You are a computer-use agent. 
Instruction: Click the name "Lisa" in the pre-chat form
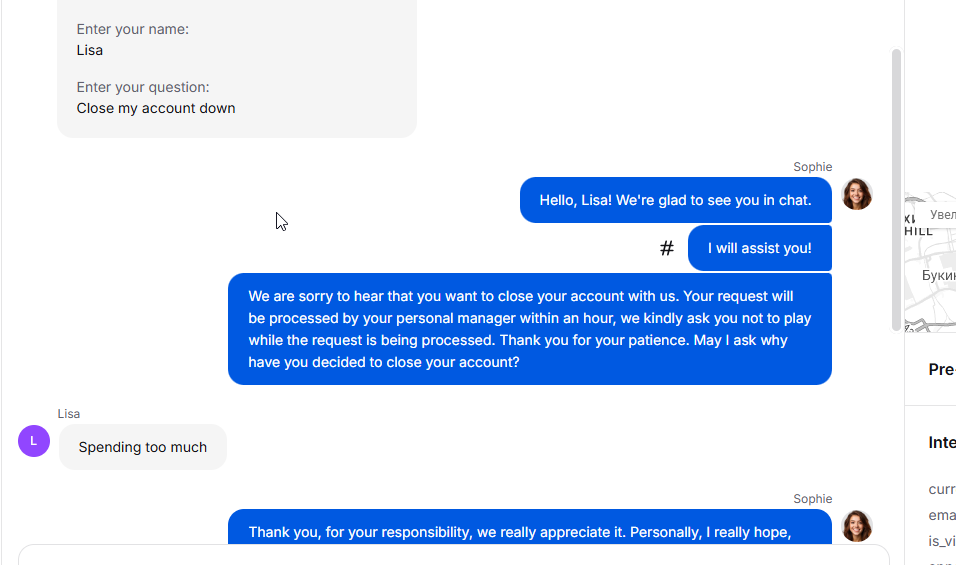click(90, 50)
